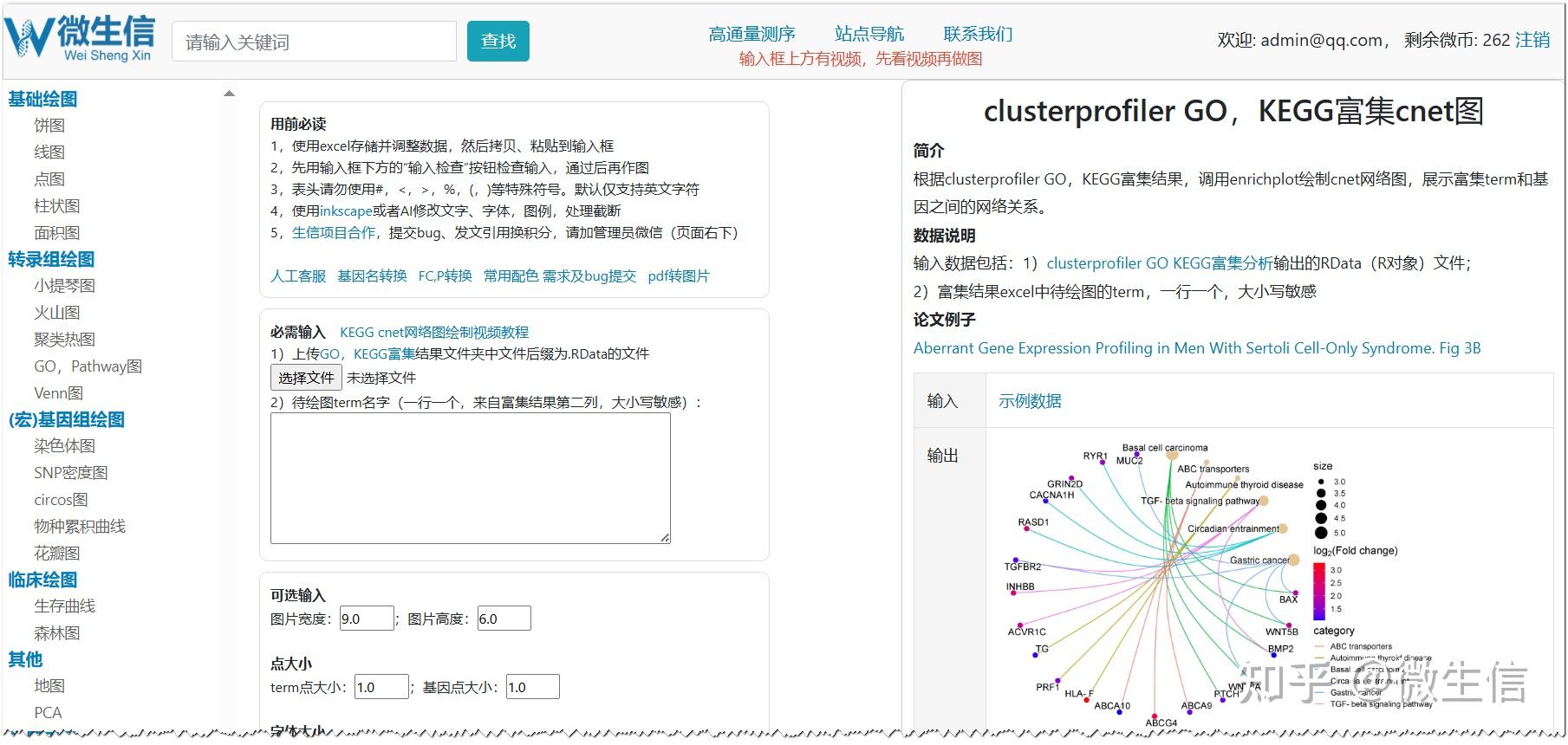
Task: Select circos图 in the sidebar
Action: (61, 500)
